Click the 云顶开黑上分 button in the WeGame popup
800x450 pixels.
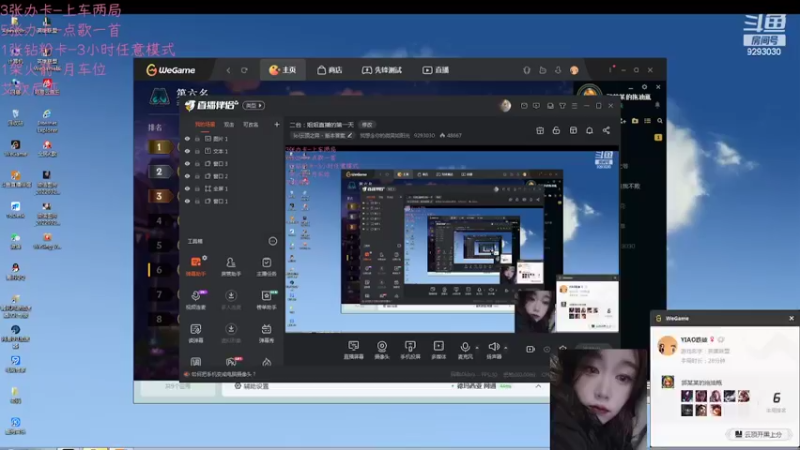click(759, 434)
